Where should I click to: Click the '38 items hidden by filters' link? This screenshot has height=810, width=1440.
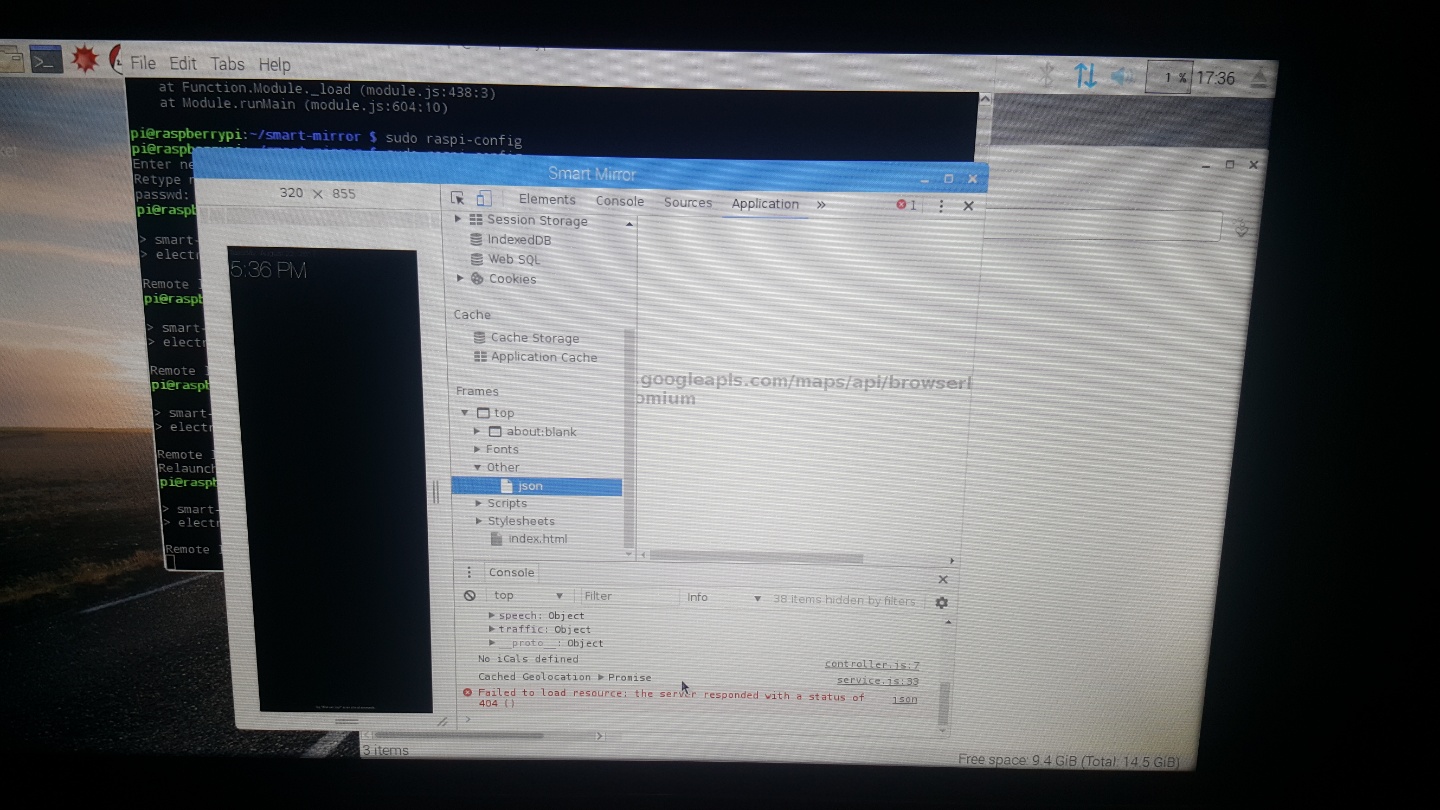click(843, 599)
